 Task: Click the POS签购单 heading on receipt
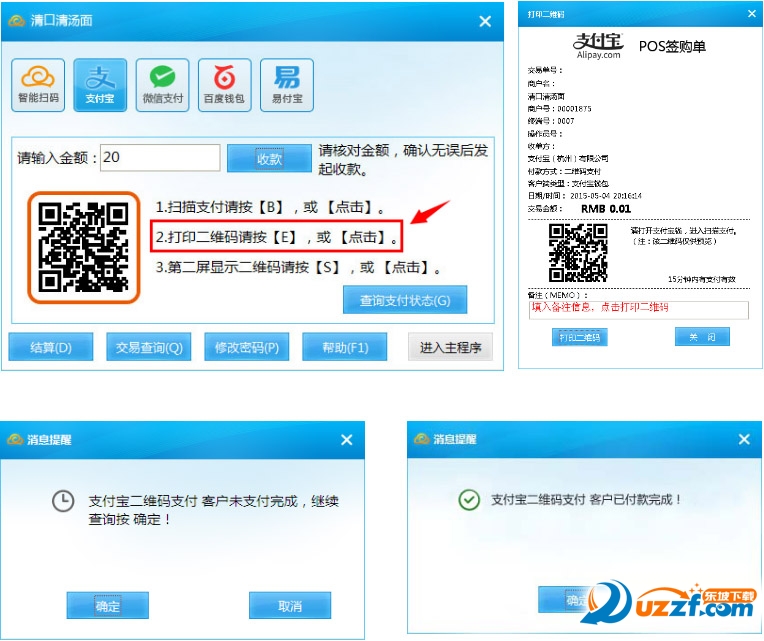click(672, 46)
